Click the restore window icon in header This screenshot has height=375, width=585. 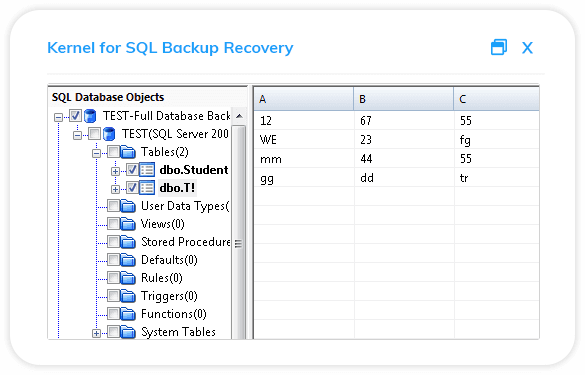click(x=499, y=47)
